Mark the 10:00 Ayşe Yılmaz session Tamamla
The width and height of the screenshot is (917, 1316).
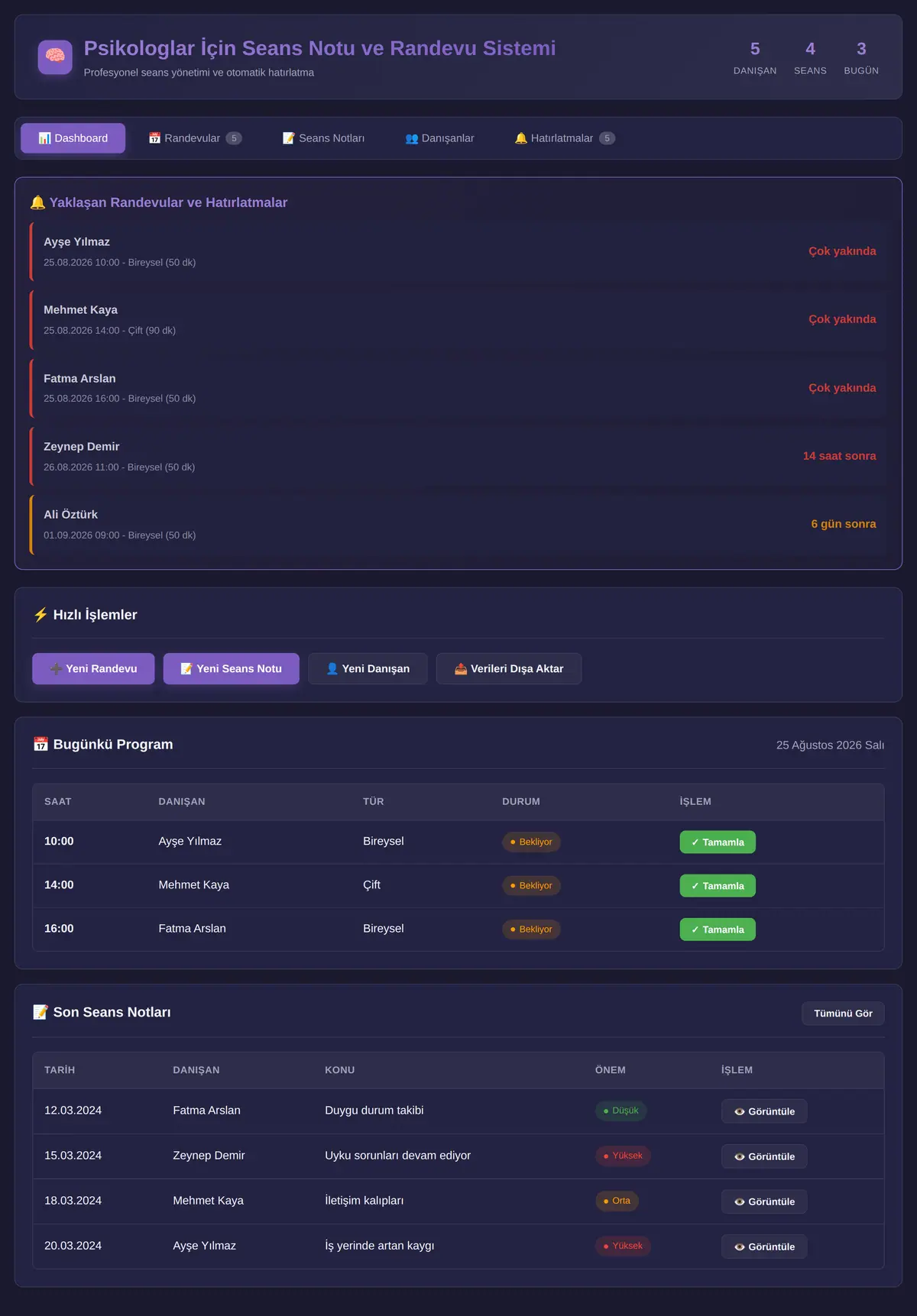coord(718,842)
